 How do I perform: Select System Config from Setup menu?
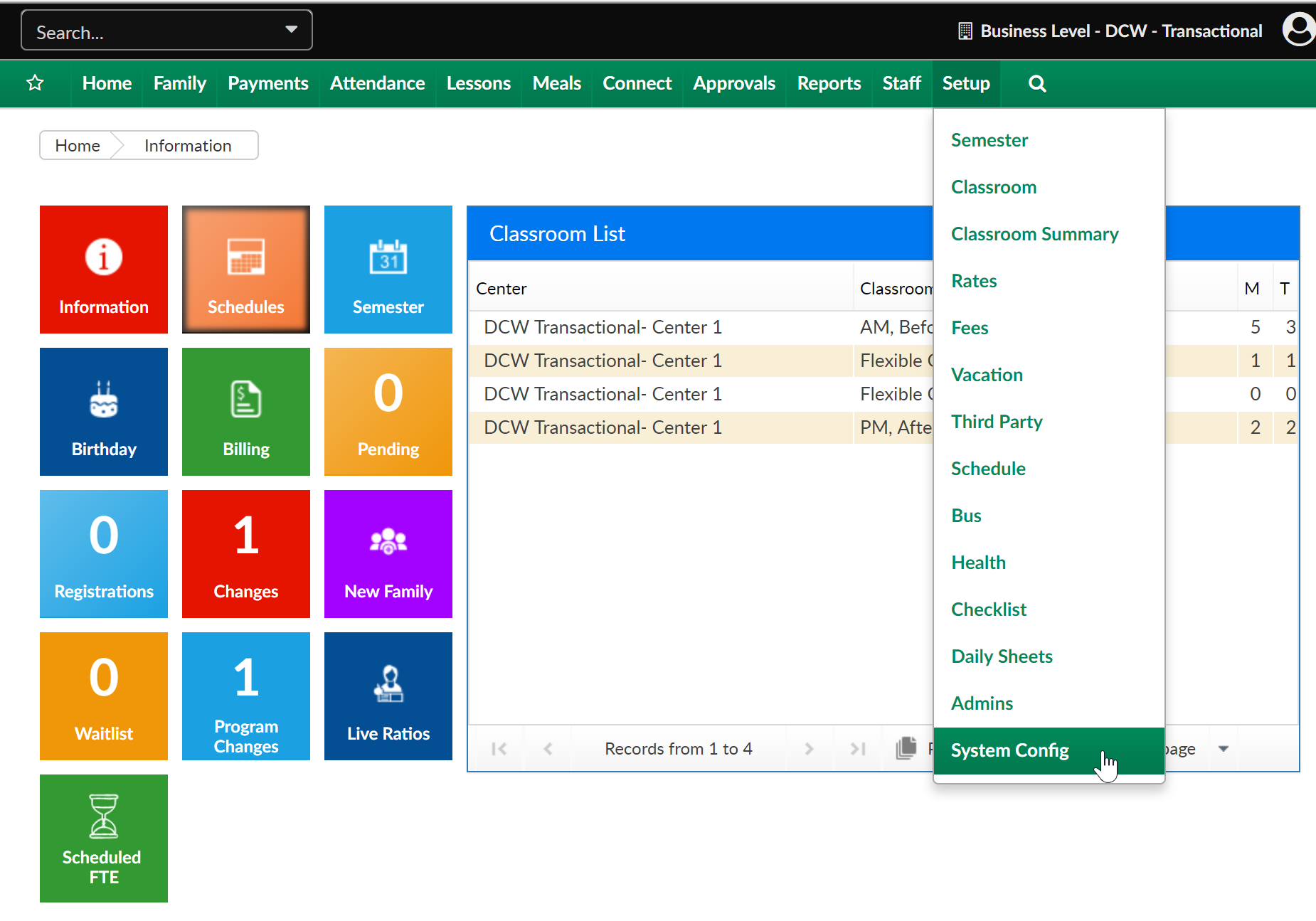1009,750
